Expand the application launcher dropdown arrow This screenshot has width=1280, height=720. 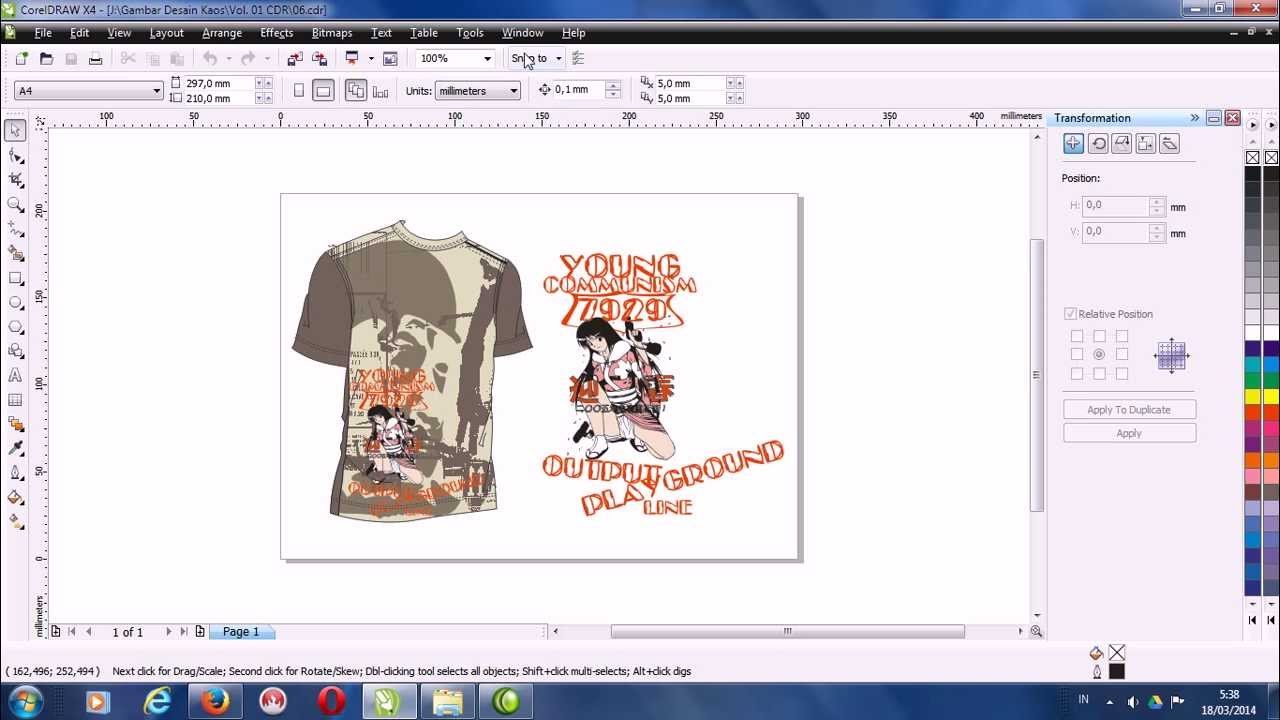(x=371, y=59)
